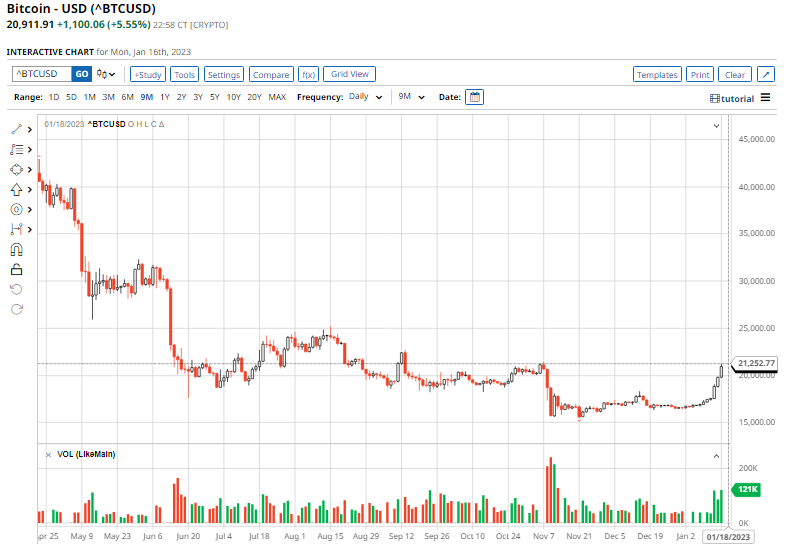Image resolution: width=789 pixels, height=549 pixels.
Task: Click the Nov 7 date axis label
Action: [x=543, y=536]
